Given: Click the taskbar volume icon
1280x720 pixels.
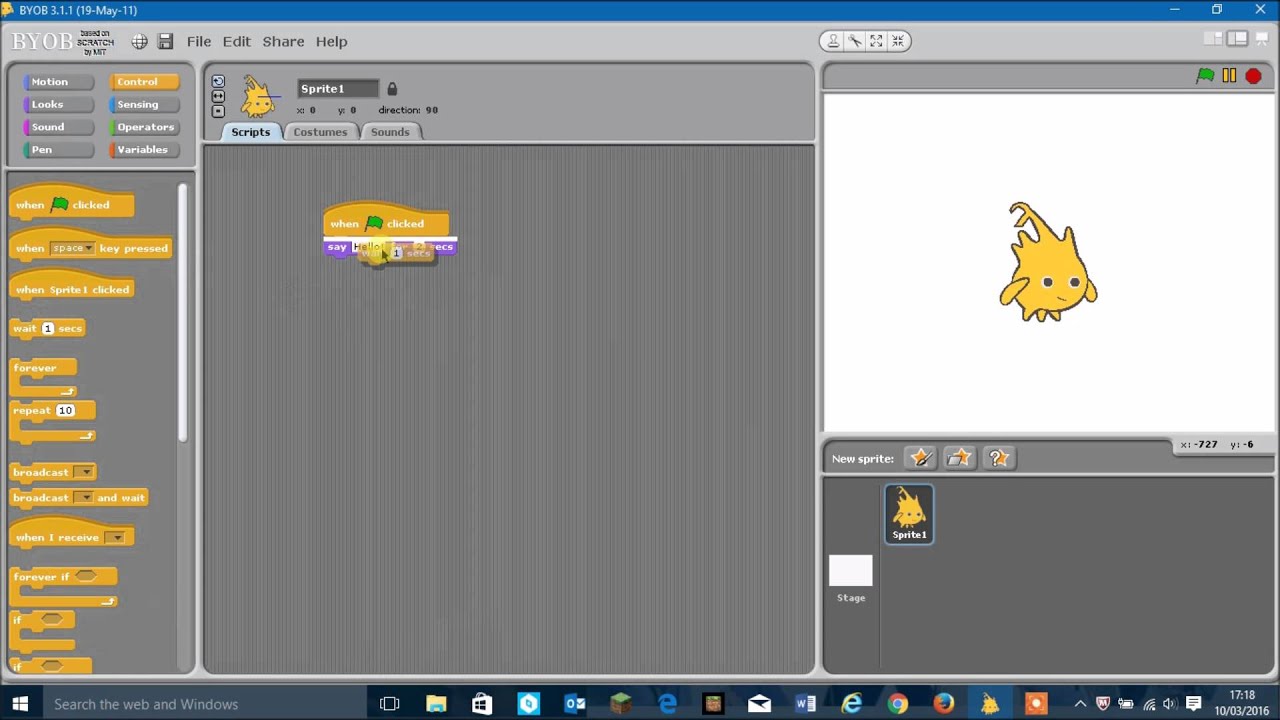Looking at the screenshot, I should pyautogui.click(x=1169, y=704).
